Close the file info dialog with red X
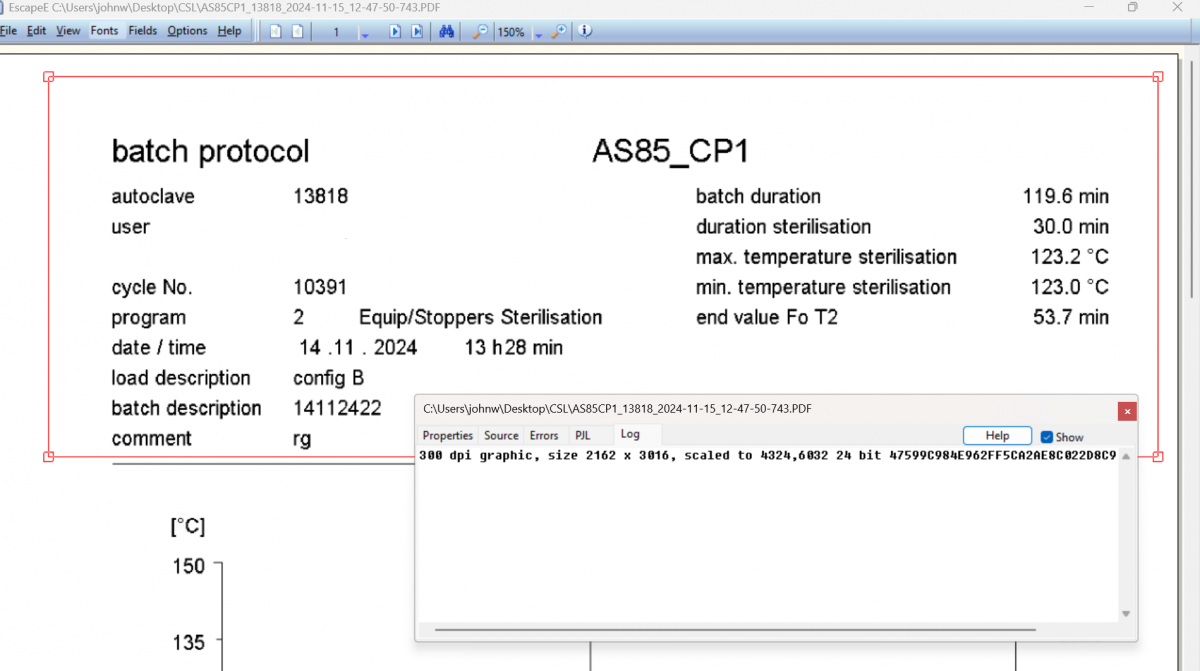Image resolution: width=1200 pixels, height=671 pixels. [1127, 411]
